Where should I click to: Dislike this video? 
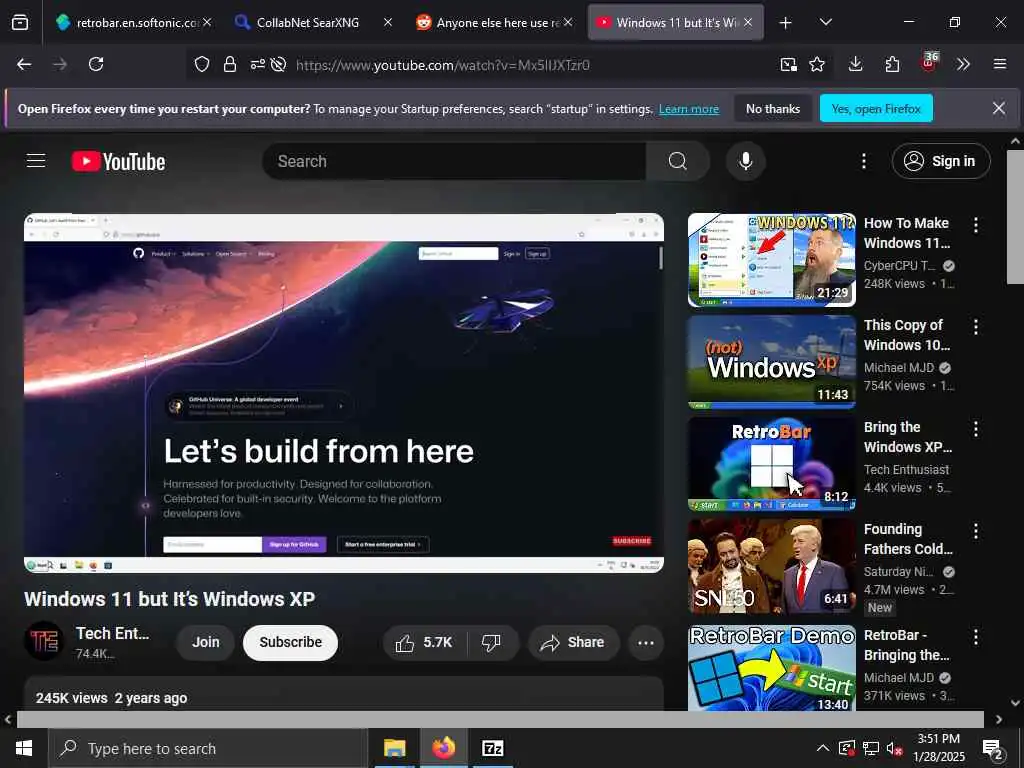pos(492,643)
